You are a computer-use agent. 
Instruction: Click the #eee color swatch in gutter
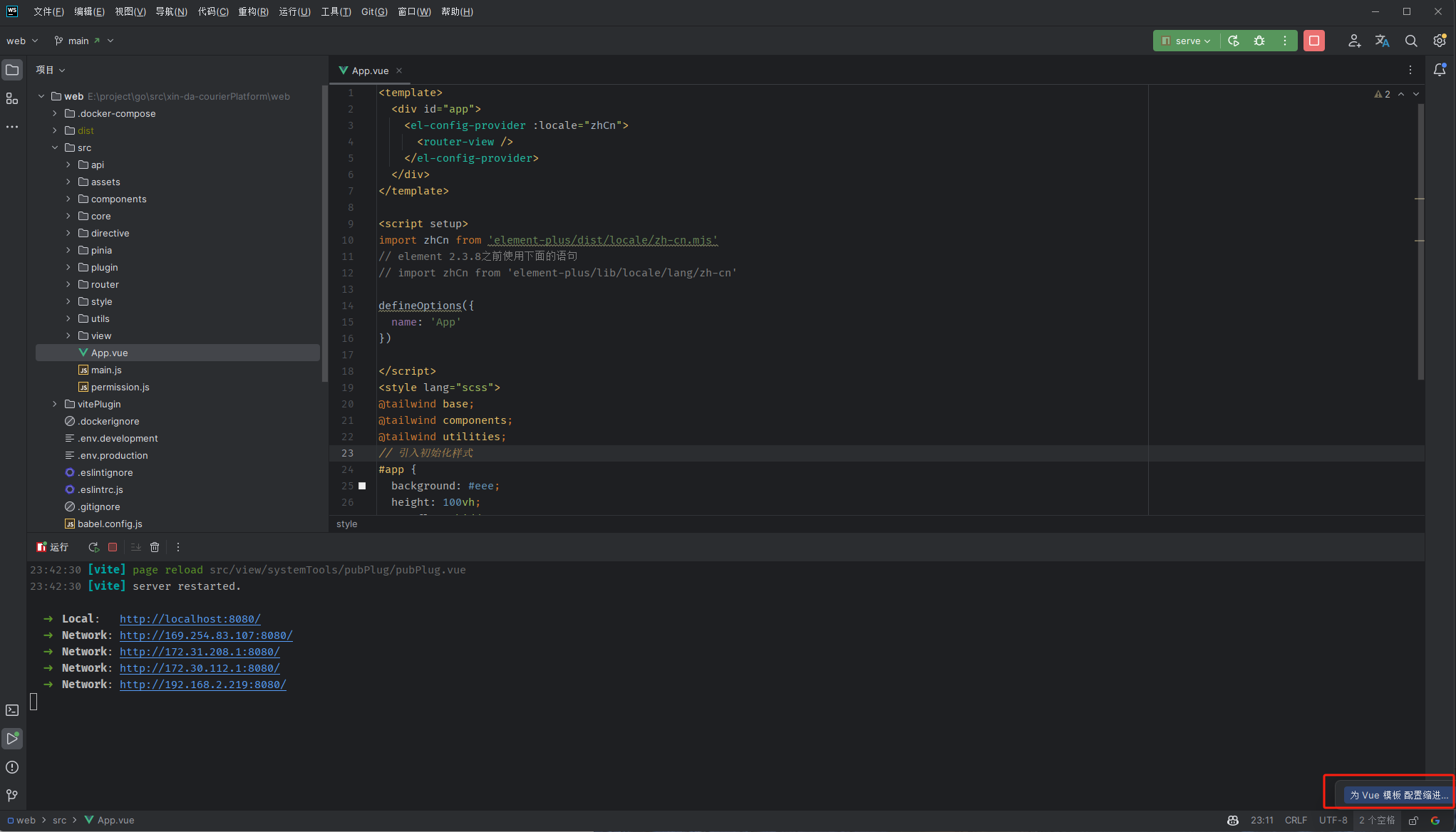pos(362,486)
